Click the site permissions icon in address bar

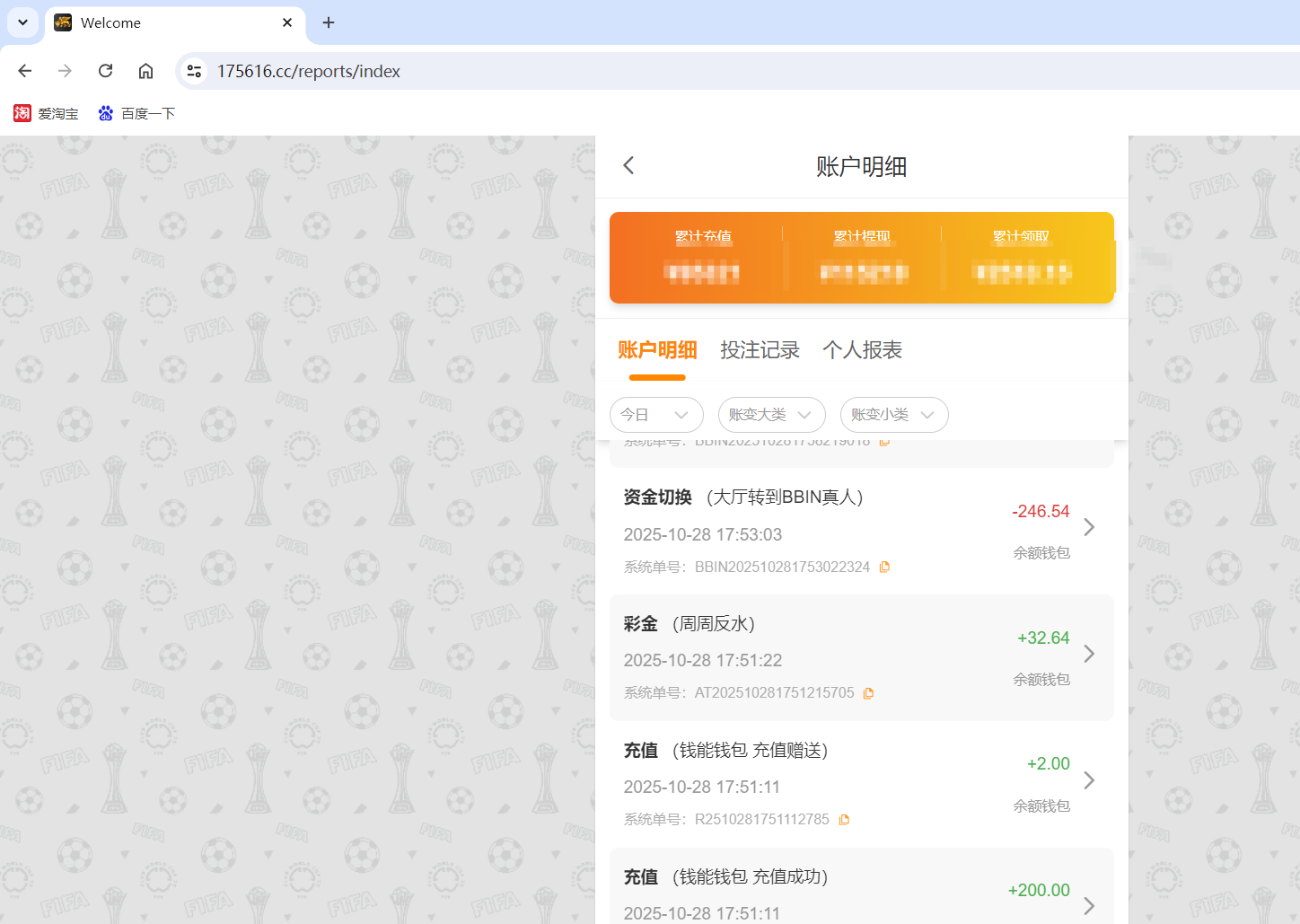point(194,71)
